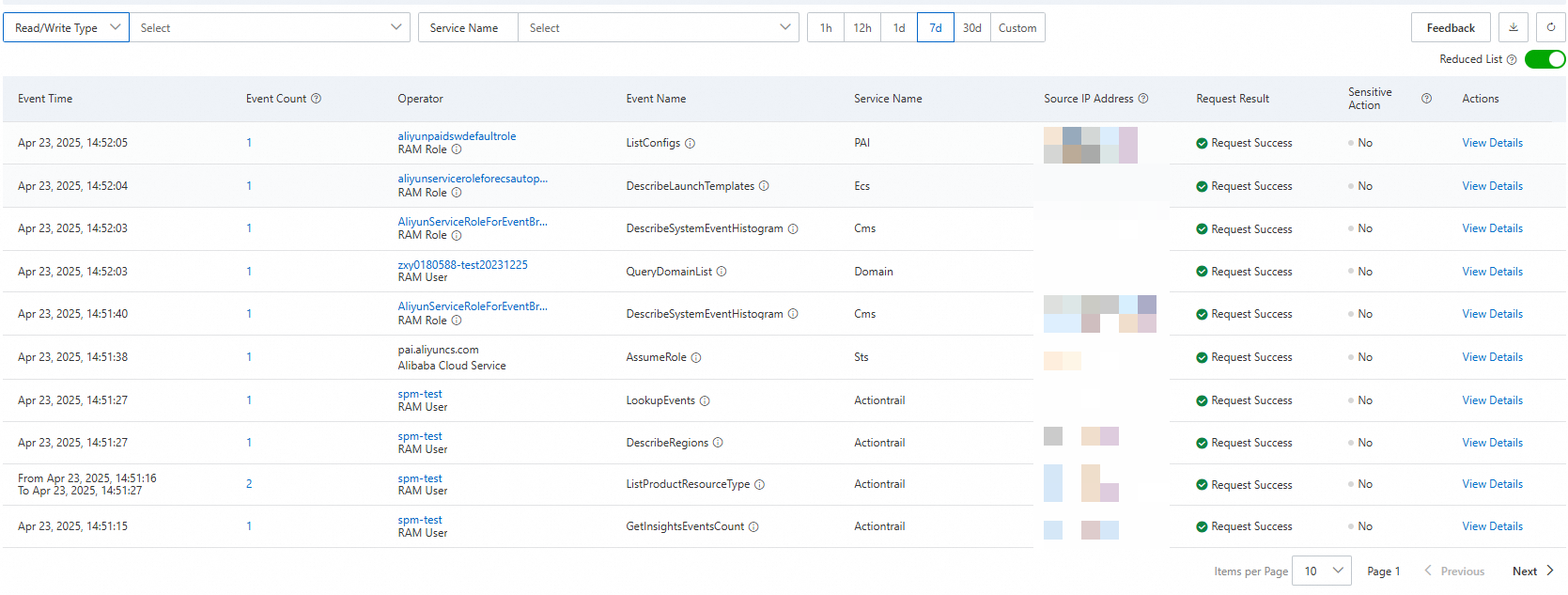Select the 1h time range tab
The height and width of the screenshot is (595, 1568).
point(826,28)
